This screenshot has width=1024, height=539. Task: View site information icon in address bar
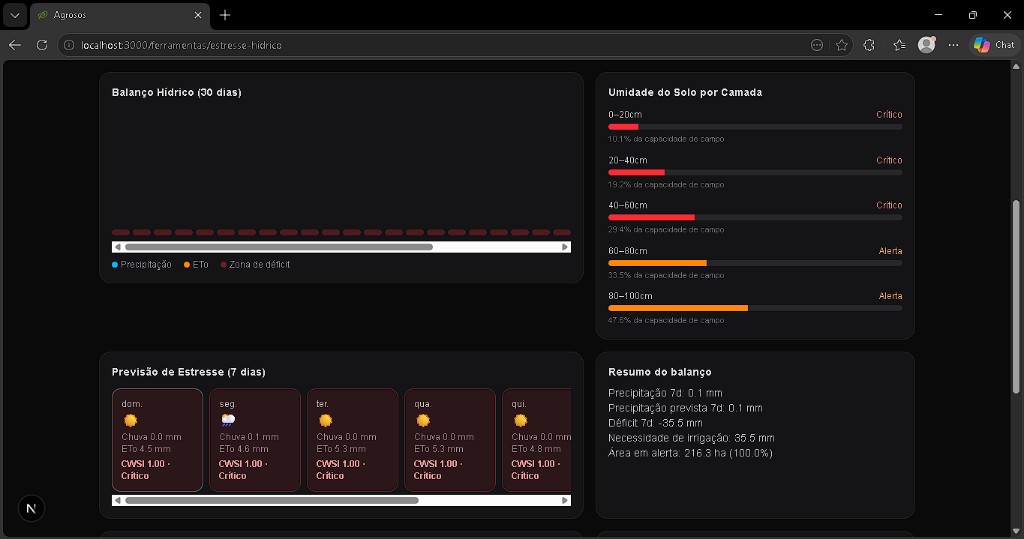click(x=69, y=45)
